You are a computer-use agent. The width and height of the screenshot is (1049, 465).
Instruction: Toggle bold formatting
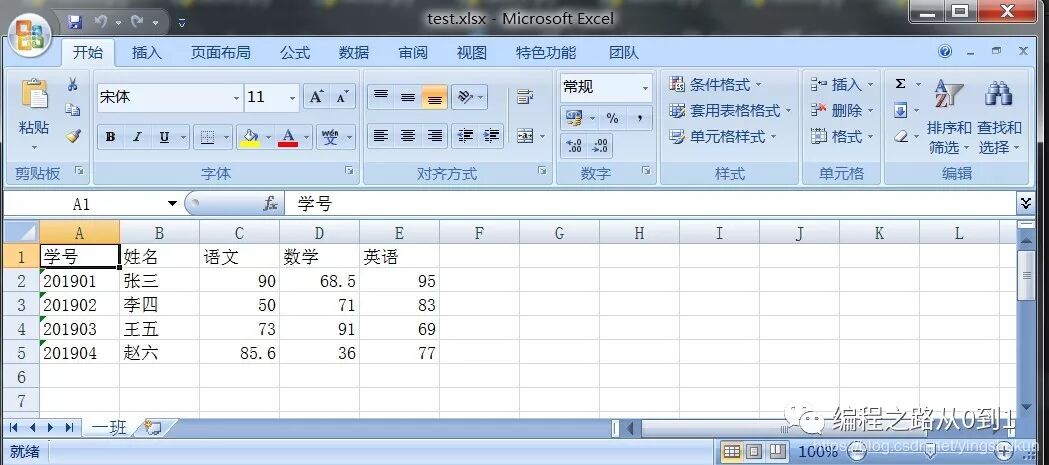[x=110, y=137]
